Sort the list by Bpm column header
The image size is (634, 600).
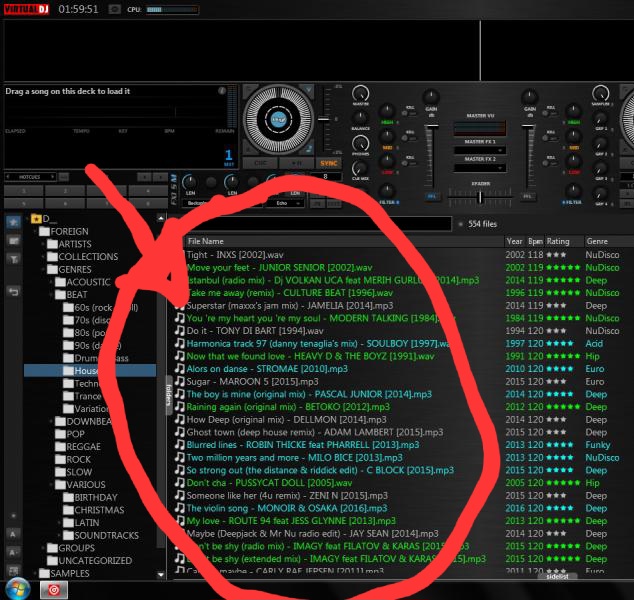(x=535, y=241)
